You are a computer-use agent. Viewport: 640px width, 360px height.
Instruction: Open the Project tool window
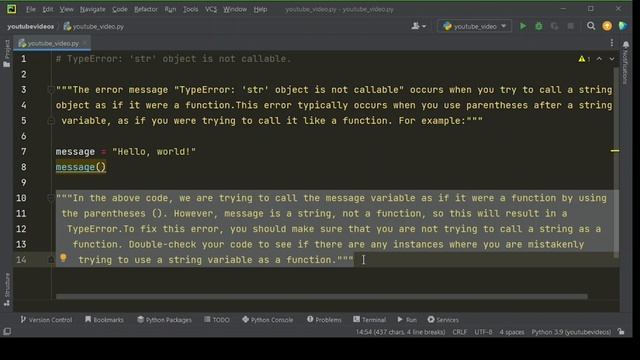click(7, 53)
